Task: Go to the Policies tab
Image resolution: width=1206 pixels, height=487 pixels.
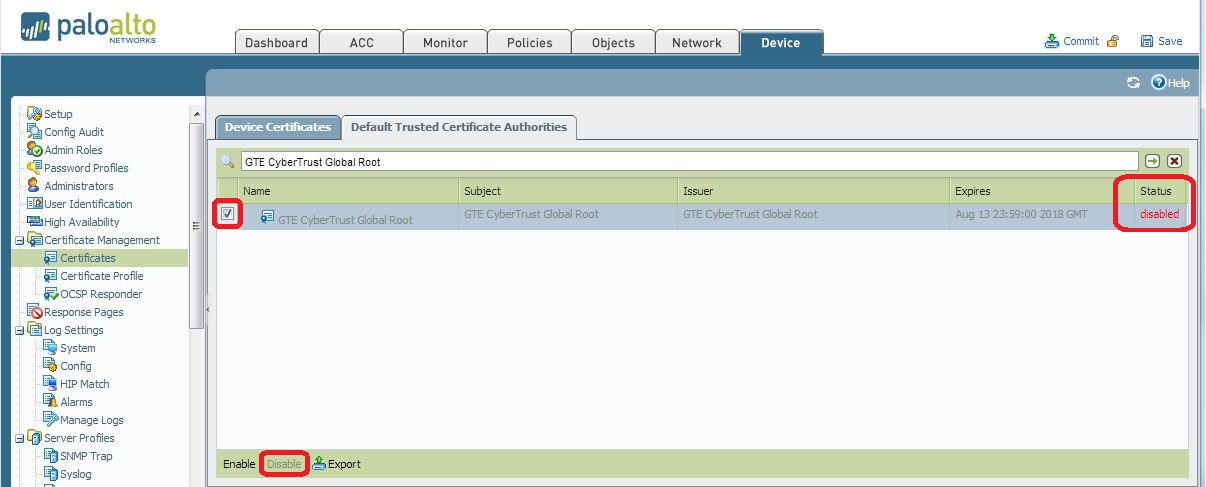Action: pos(529,42)
